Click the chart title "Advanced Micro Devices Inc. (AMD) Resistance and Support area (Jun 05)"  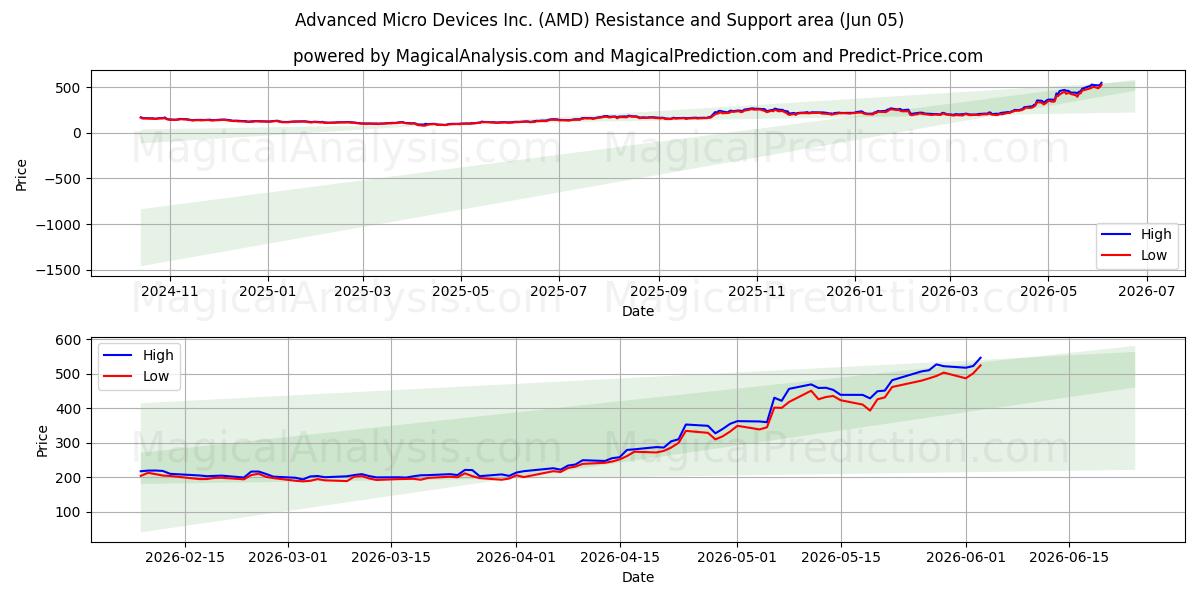click(x=599, y=20)
